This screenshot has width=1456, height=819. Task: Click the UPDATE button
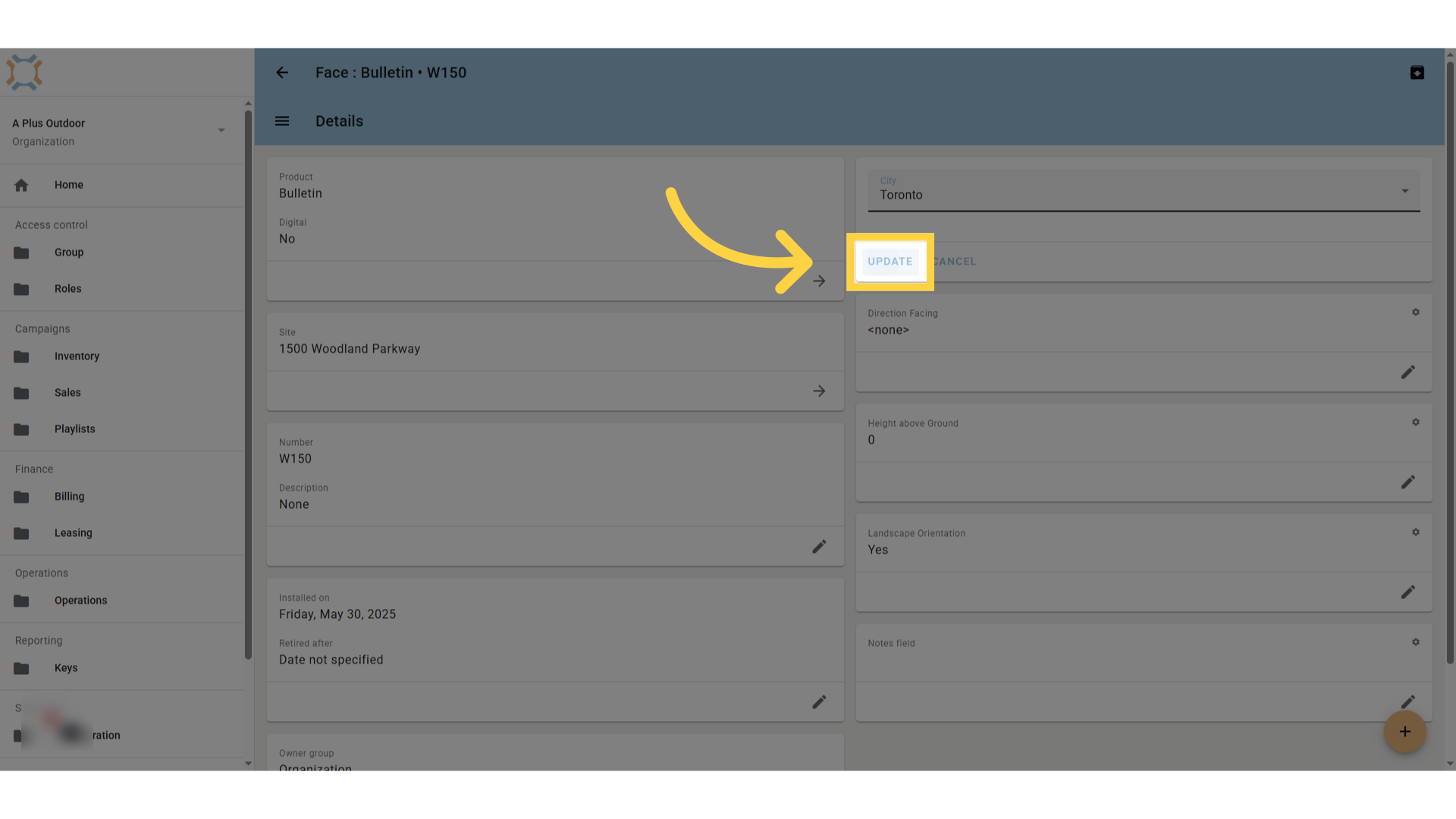890,262
